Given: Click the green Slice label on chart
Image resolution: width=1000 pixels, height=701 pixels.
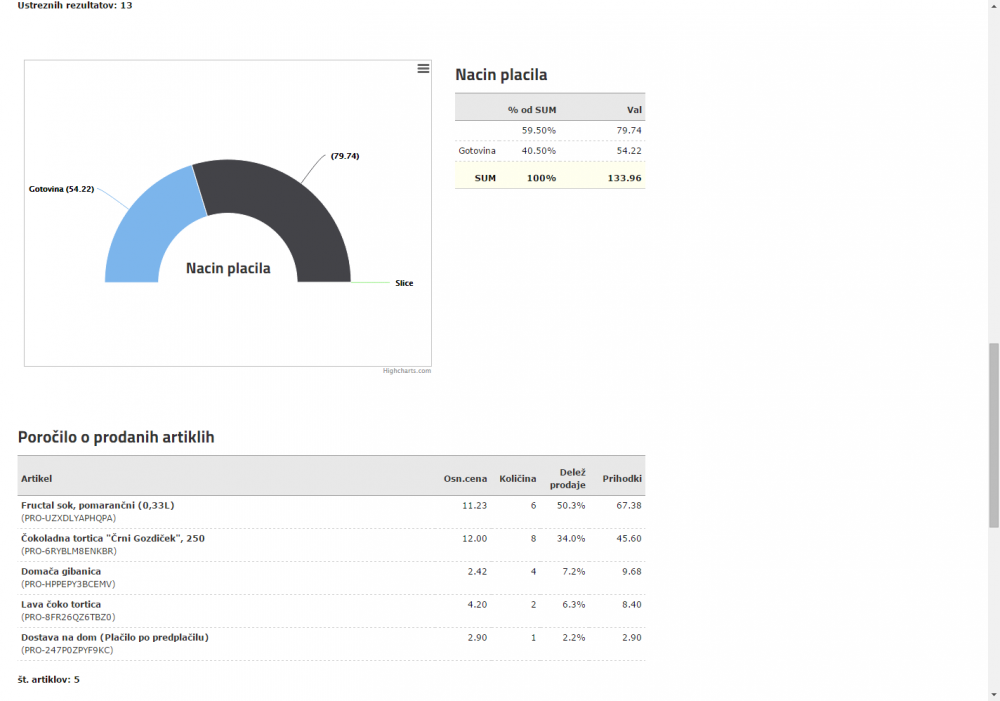Looking at the screenshot, I should [x=404, y=283].
